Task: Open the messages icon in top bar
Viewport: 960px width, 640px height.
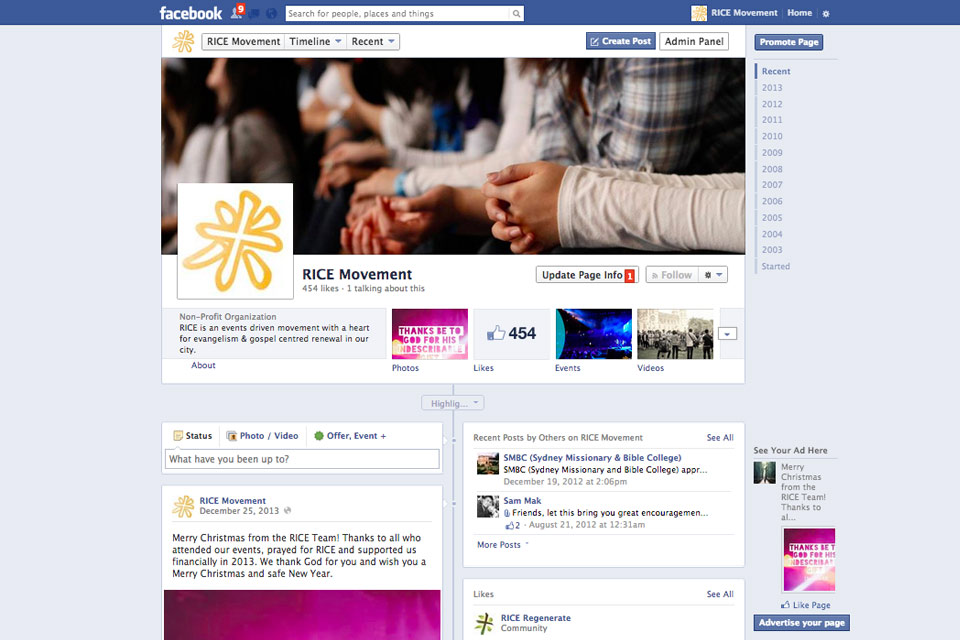Action: [254, 13]
